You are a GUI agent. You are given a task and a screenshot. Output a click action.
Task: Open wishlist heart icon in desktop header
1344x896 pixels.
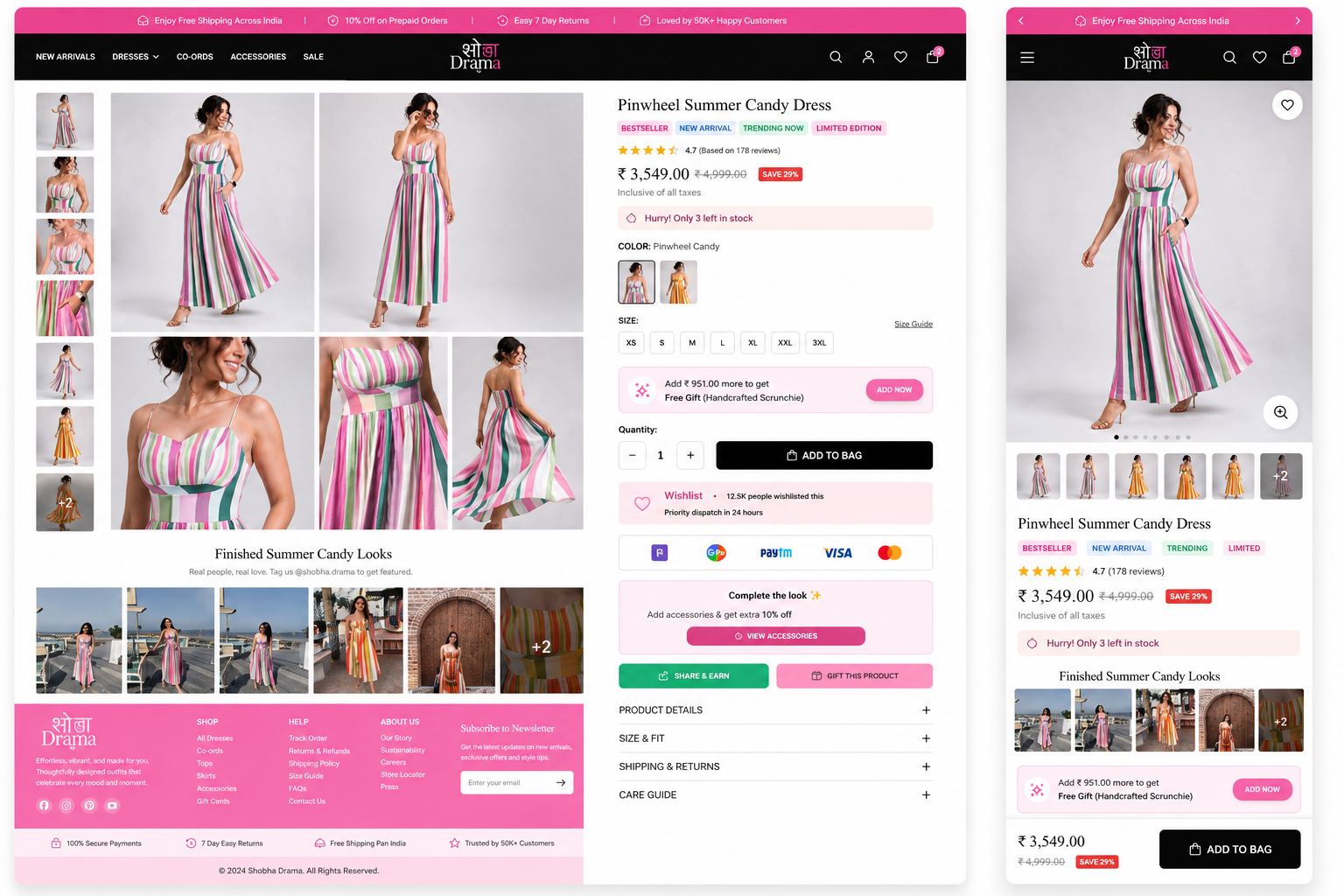900,57
